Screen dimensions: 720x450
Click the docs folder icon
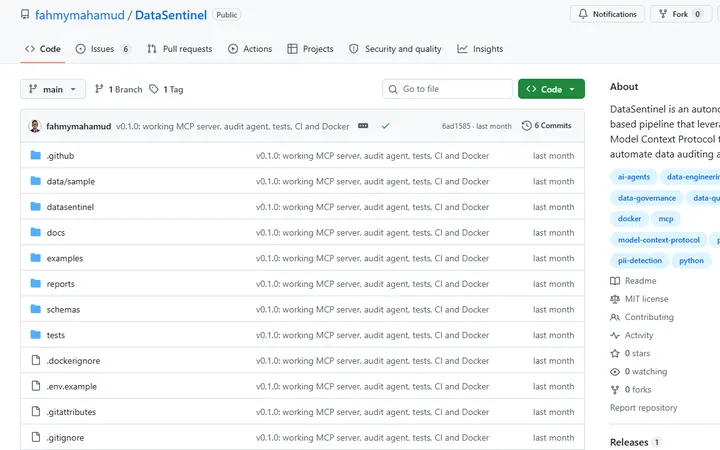point(35,232)
